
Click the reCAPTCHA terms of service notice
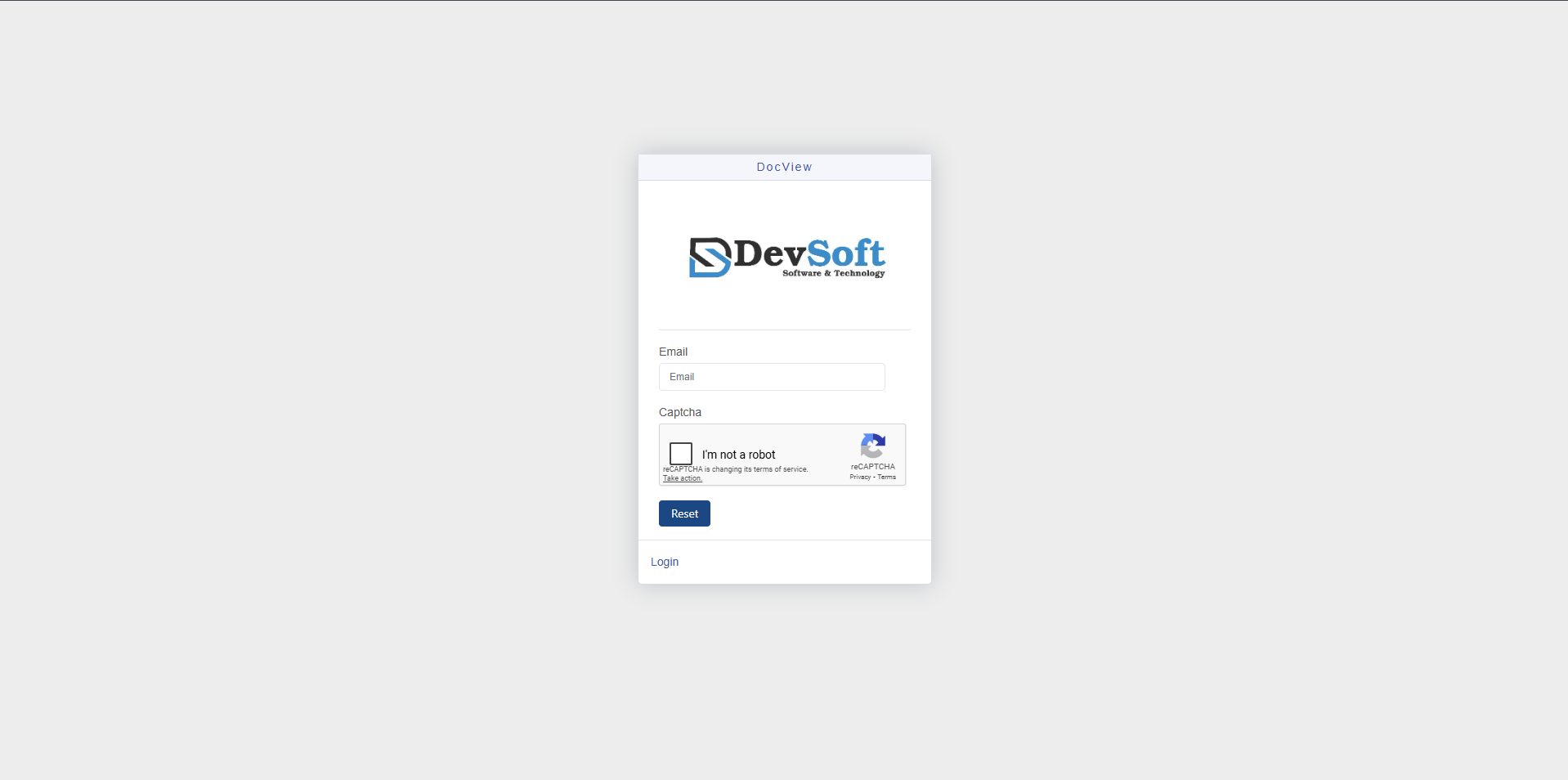[x=736, y=469]
